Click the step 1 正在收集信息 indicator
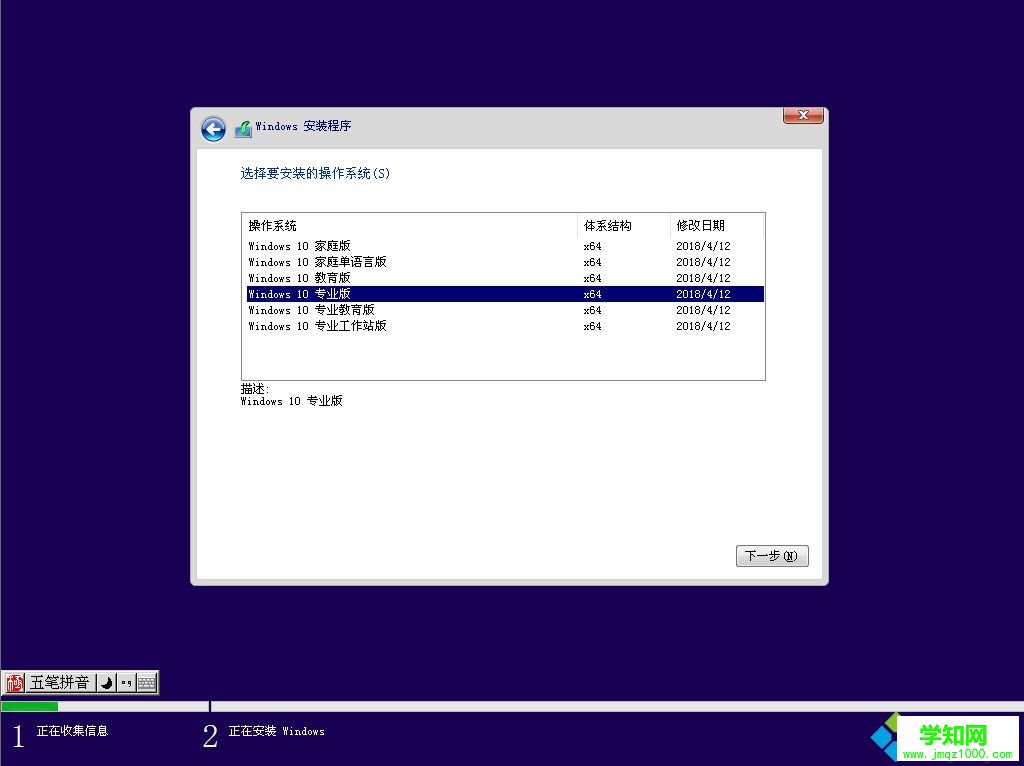Viewport: 1024px width, 766px height. [60, 731]
